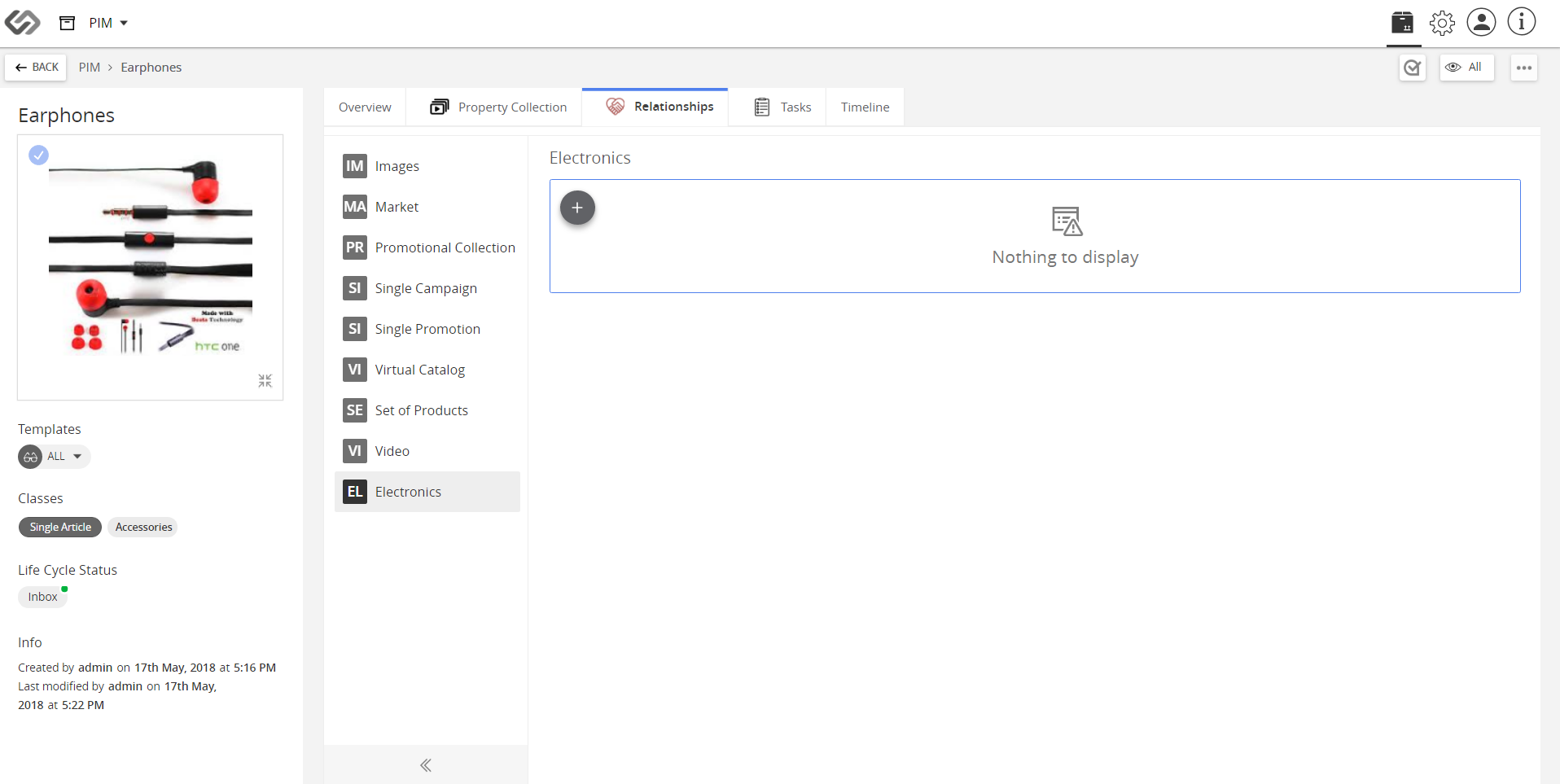Click the Earphones title heading
1560x784 pixels.
tap(67, 116)
